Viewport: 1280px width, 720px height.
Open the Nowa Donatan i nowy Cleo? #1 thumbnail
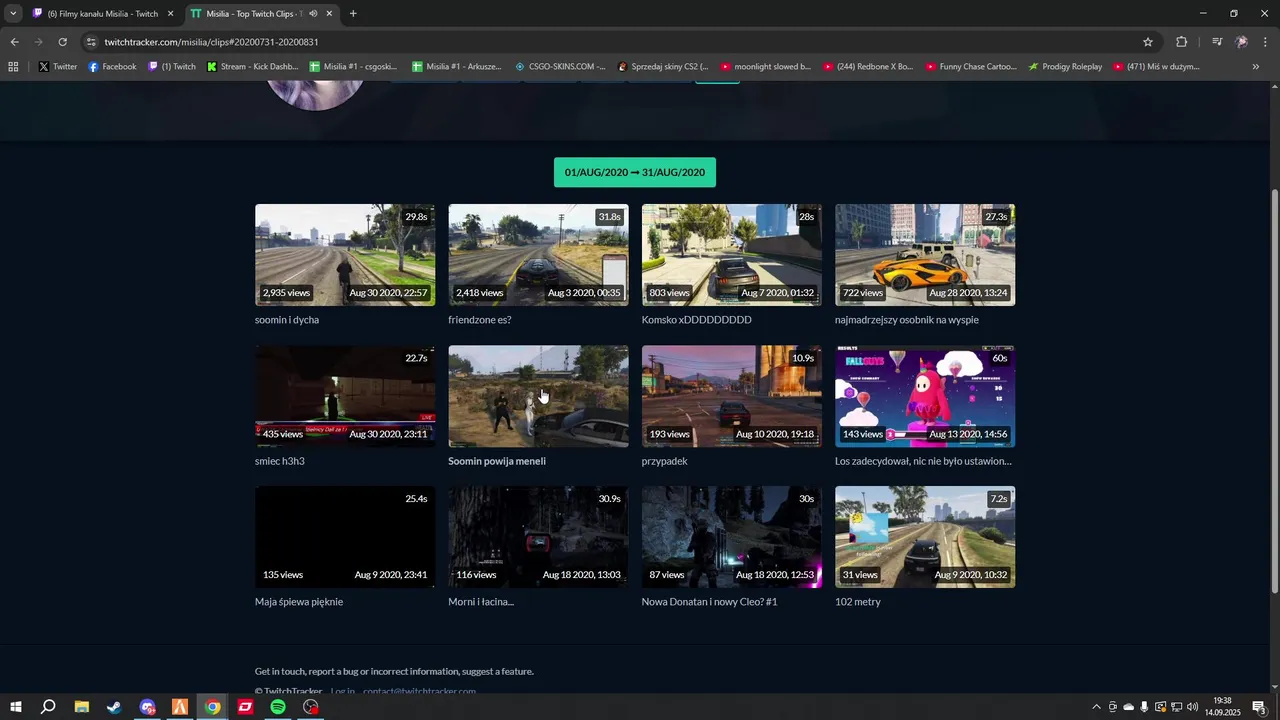click(x=732, y=537)
